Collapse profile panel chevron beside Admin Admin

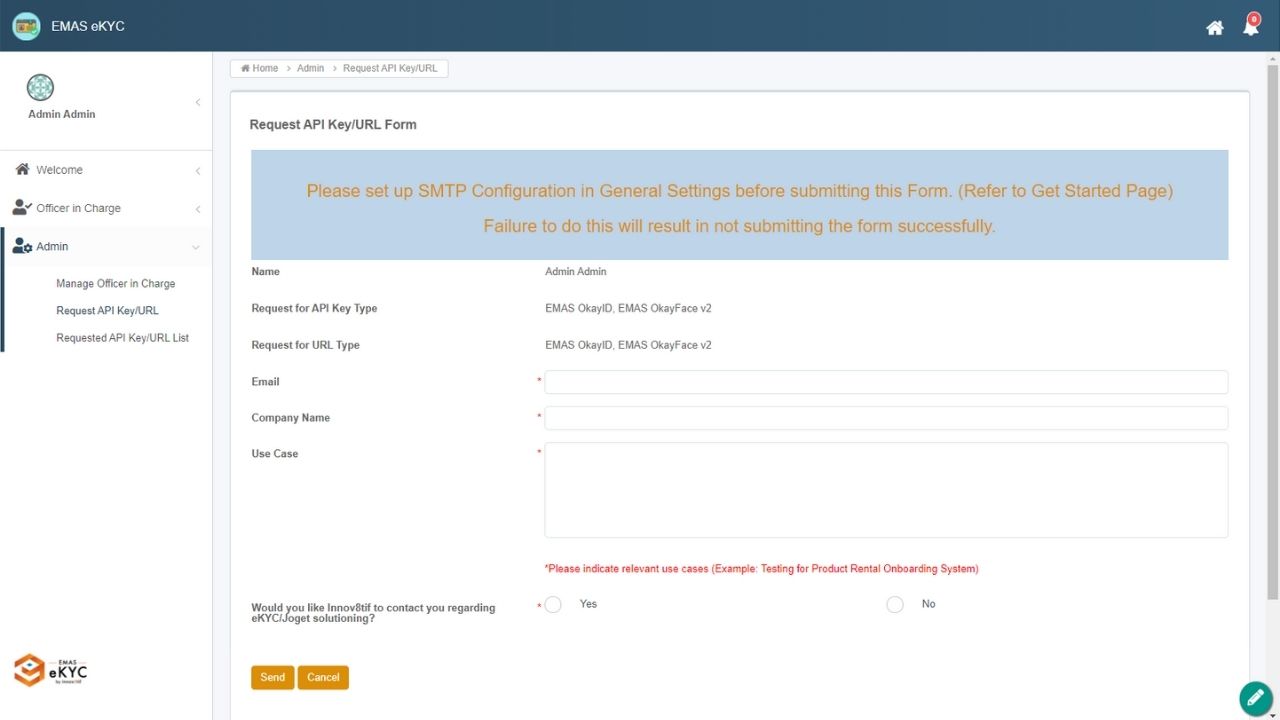(x=197, y=102)
